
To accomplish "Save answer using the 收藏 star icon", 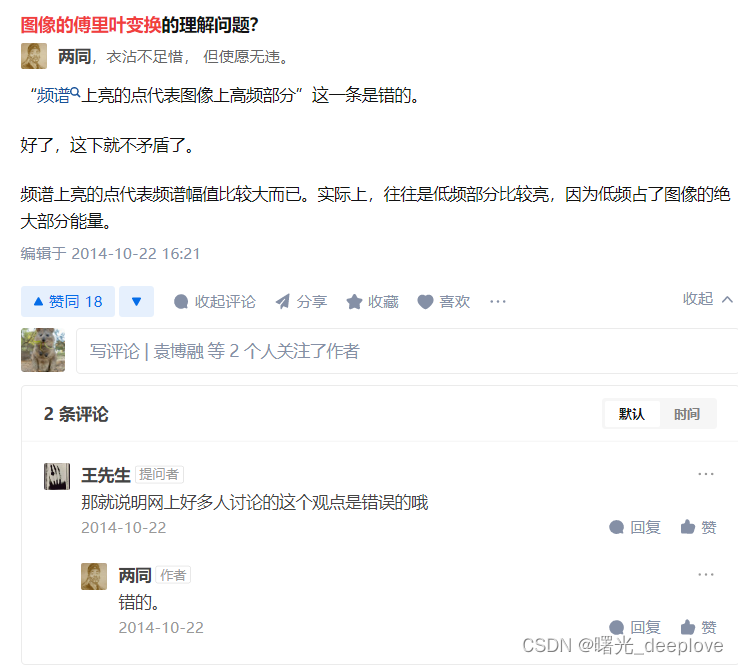I will [373, 302].
